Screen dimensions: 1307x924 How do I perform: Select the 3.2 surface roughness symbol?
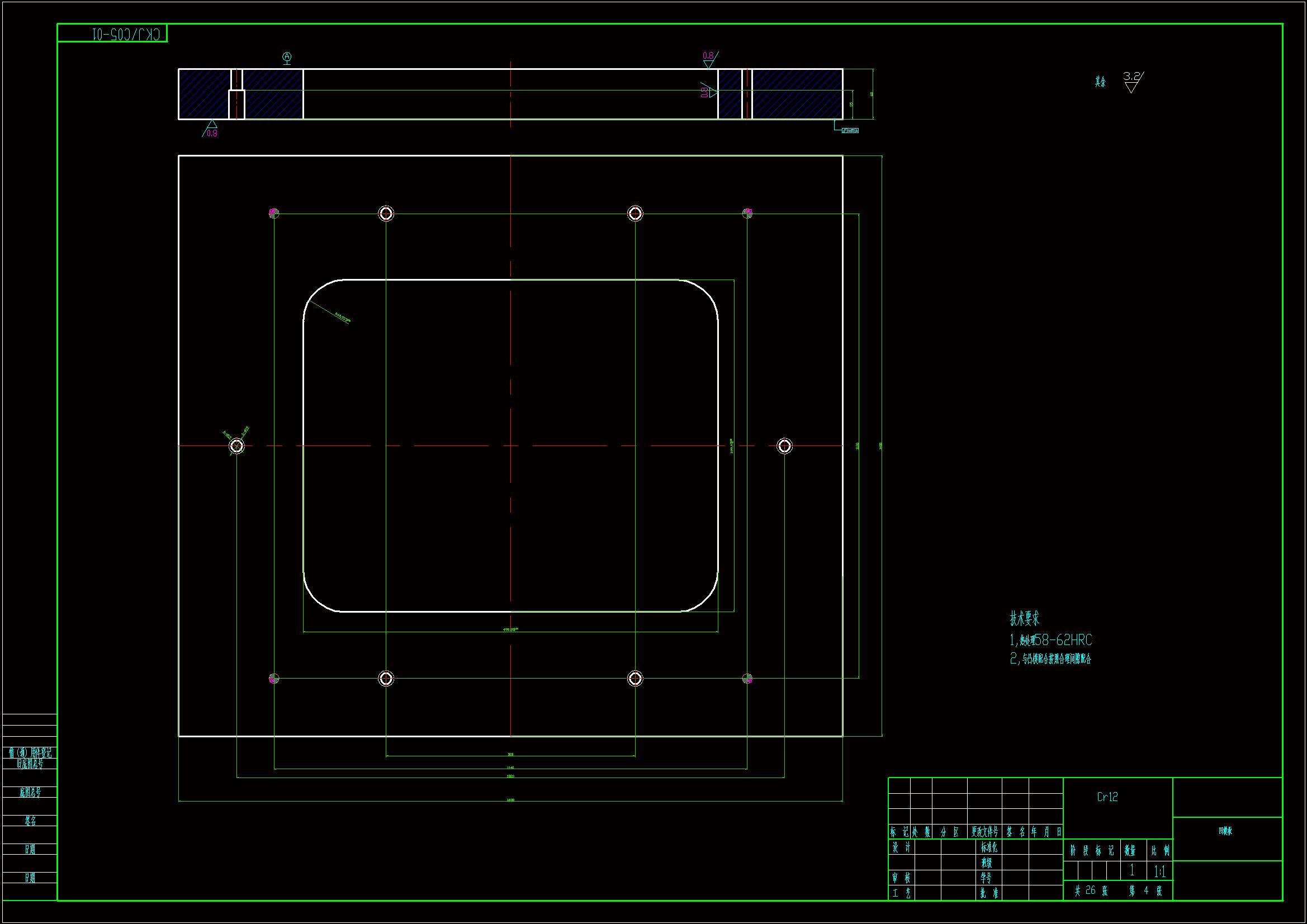pos(1132,82)
